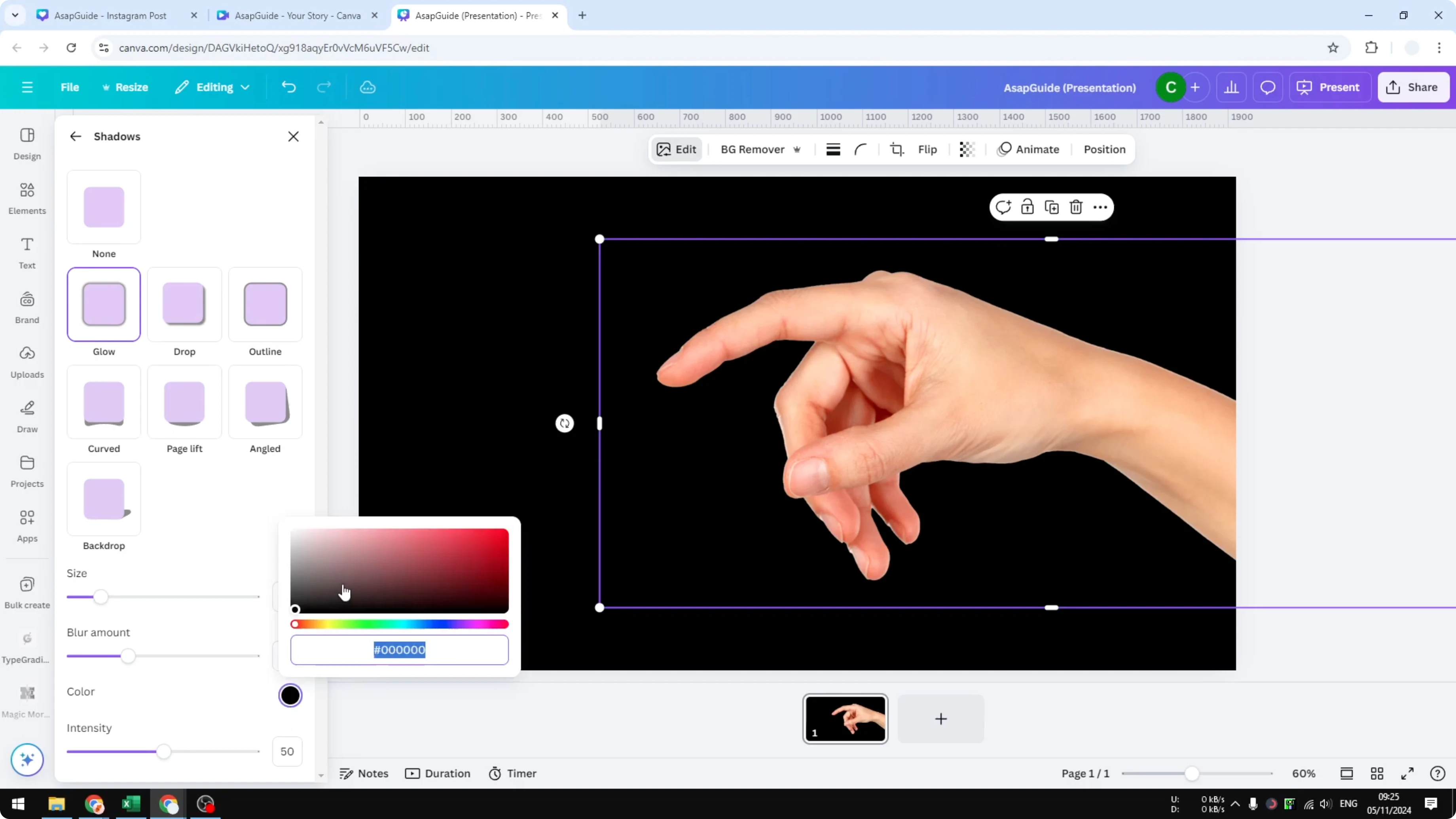Open the browser tabs search chevron
Viewport: 1456px width, 819px height.
(x=15, y=15)
